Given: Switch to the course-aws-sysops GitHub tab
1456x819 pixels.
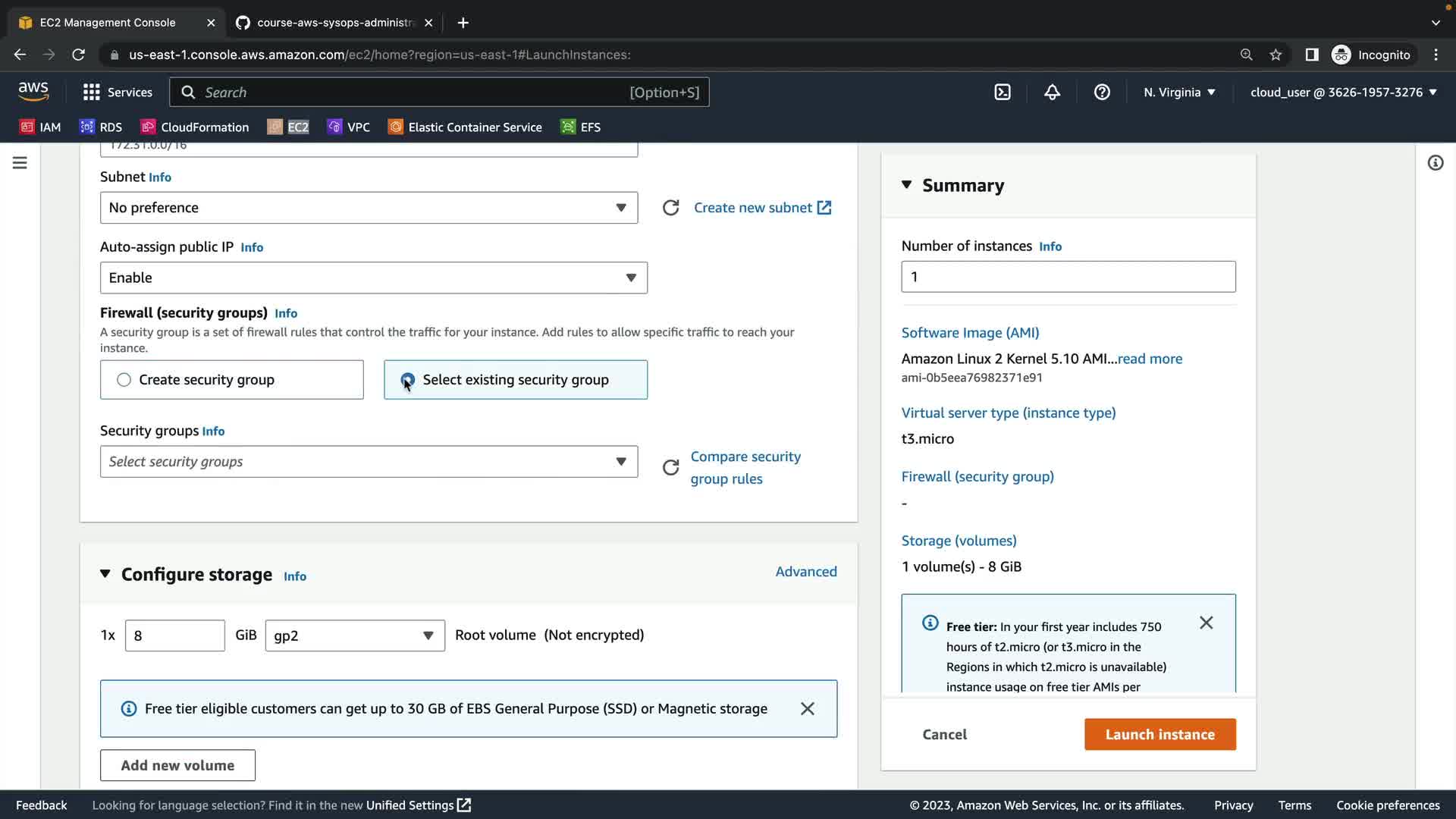Looking at the screenshot, I should [x=334, y=23].
